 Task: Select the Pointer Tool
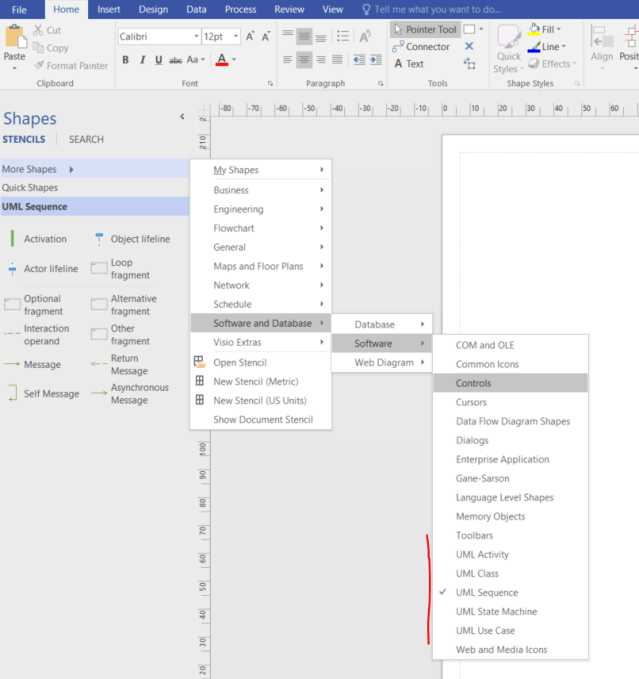click(x=424, y=30)
